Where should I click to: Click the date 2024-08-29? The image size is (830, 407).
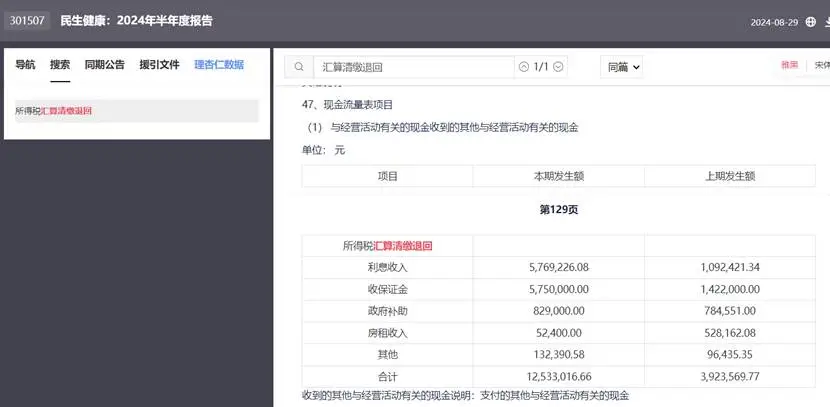point(774,23)
